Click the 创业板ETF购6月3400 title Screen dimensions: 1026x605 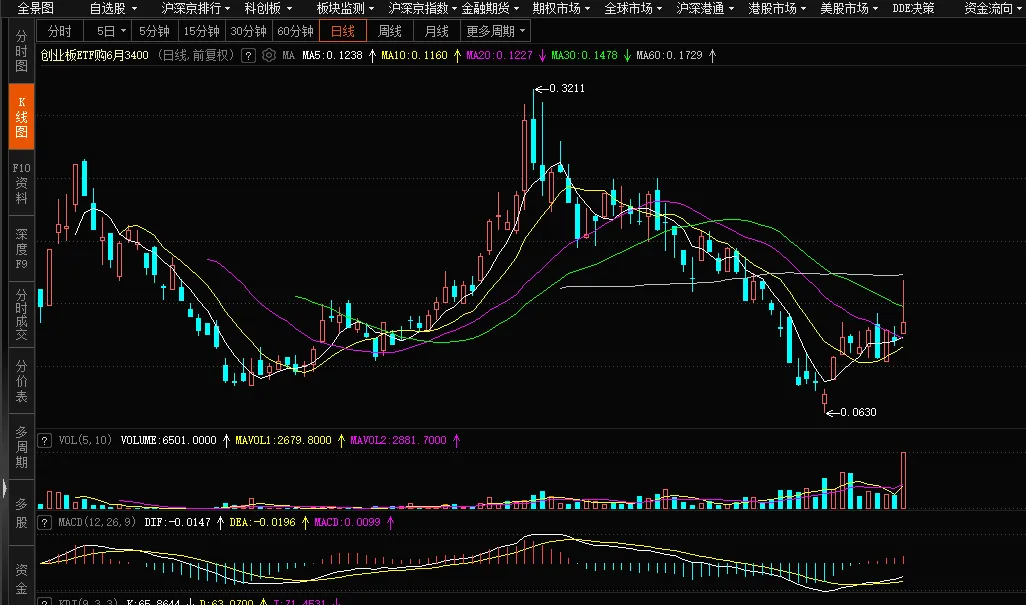click(94, 56)
